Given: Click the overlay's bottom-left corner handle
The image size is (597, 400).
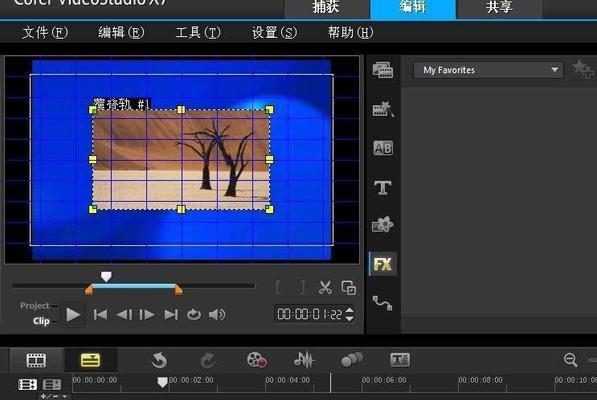Looking at the screenshot, I should point(93,209).
